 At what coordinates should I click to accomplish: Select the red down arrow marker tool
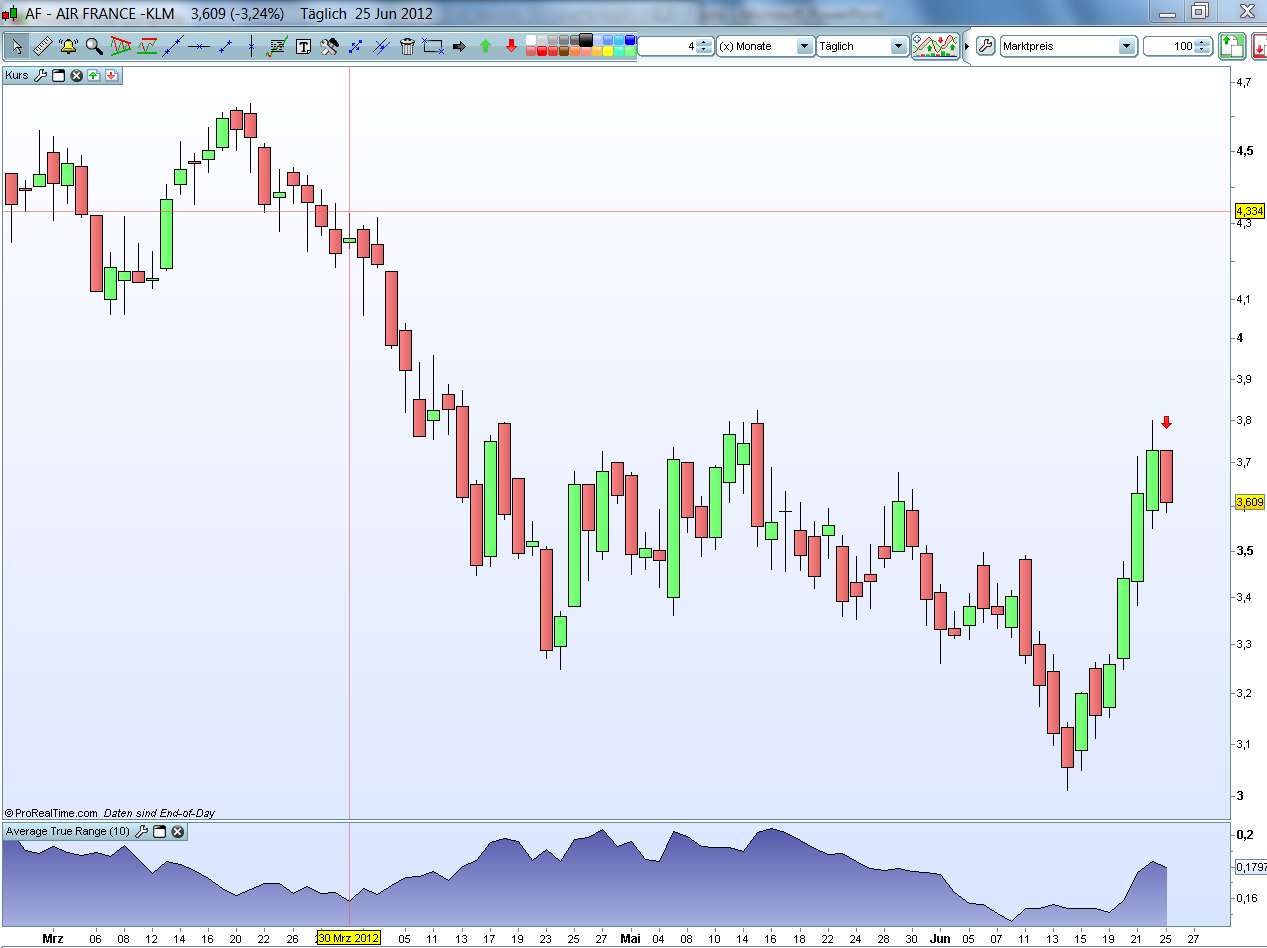511,46
